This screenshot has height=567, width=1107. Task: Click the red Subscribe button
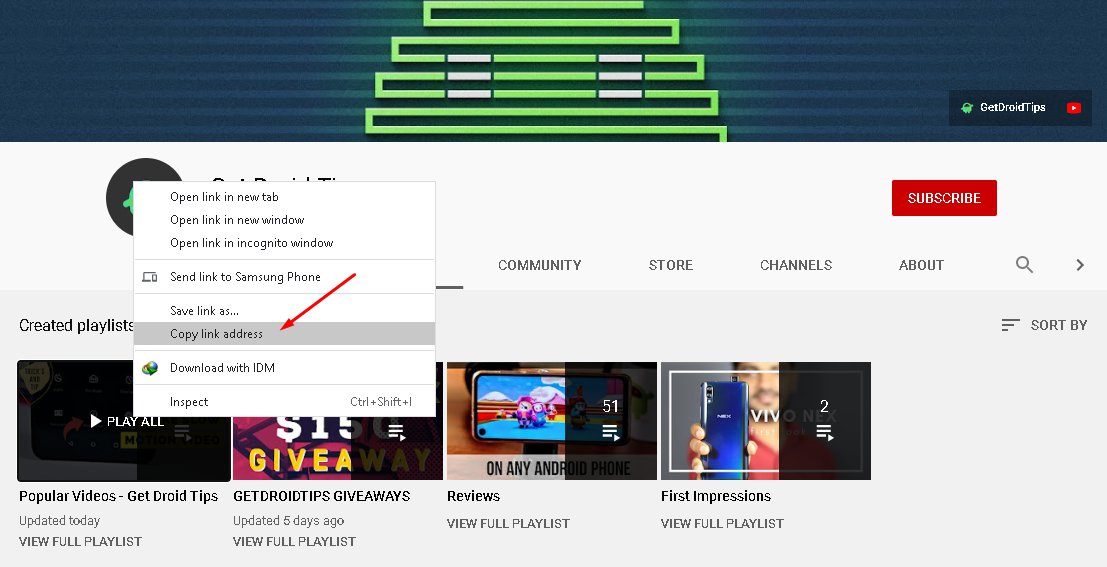coord(944,198)
